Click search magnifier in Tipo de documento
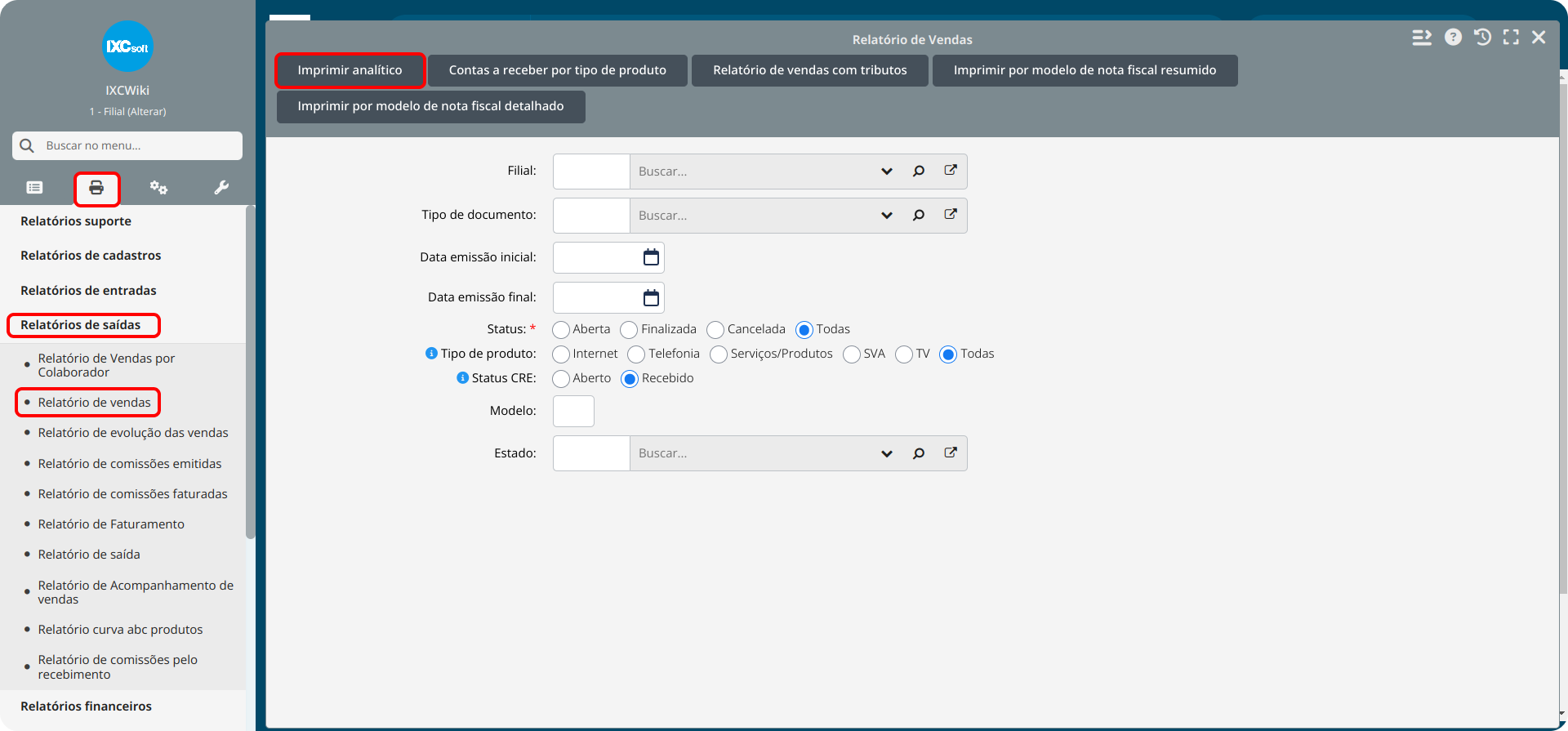The height and width of the screenshot is (731, 1568). point(919,216)
